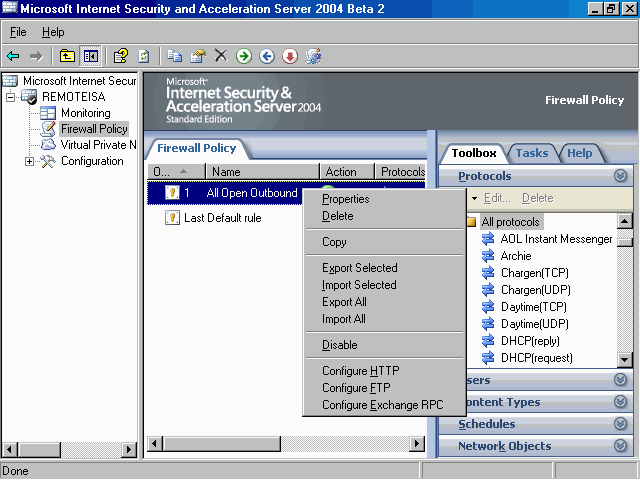Expand the Configuration tree node
The width and height of the screenshot is (640, 480).
tap(29, 161)
